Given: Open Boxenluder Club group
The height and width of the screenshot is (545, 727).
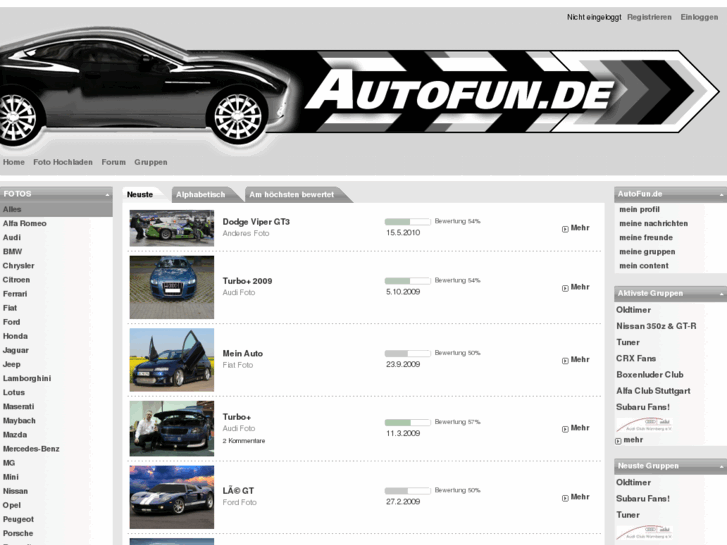Looking at the screenshot, I should 650,374.
